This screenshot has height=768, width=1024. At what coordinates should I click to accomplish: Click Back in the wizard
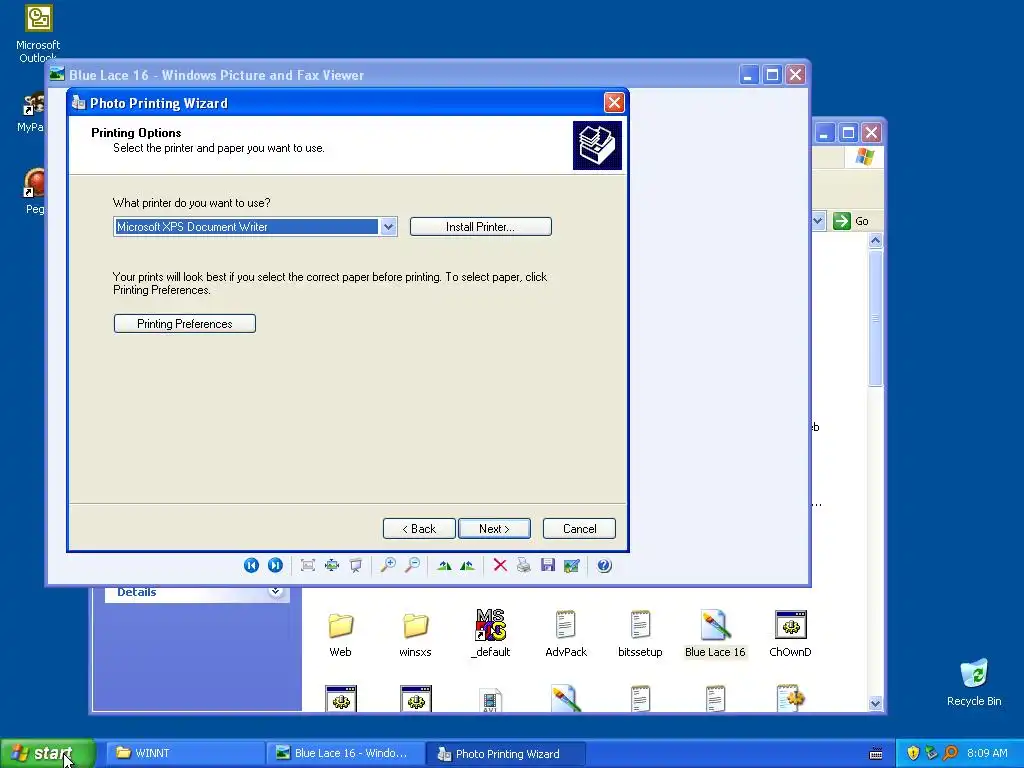[419, 529]
